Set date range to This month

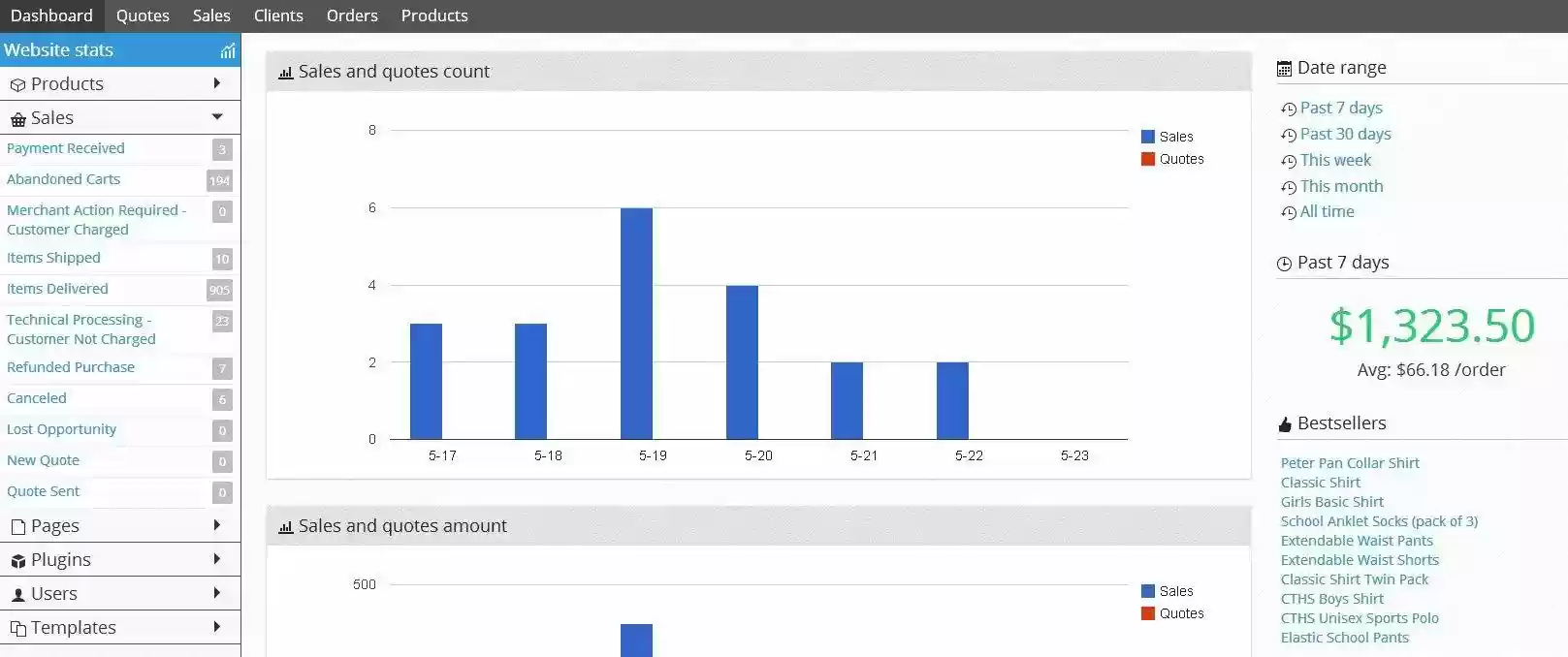[x=1341, y=186]
